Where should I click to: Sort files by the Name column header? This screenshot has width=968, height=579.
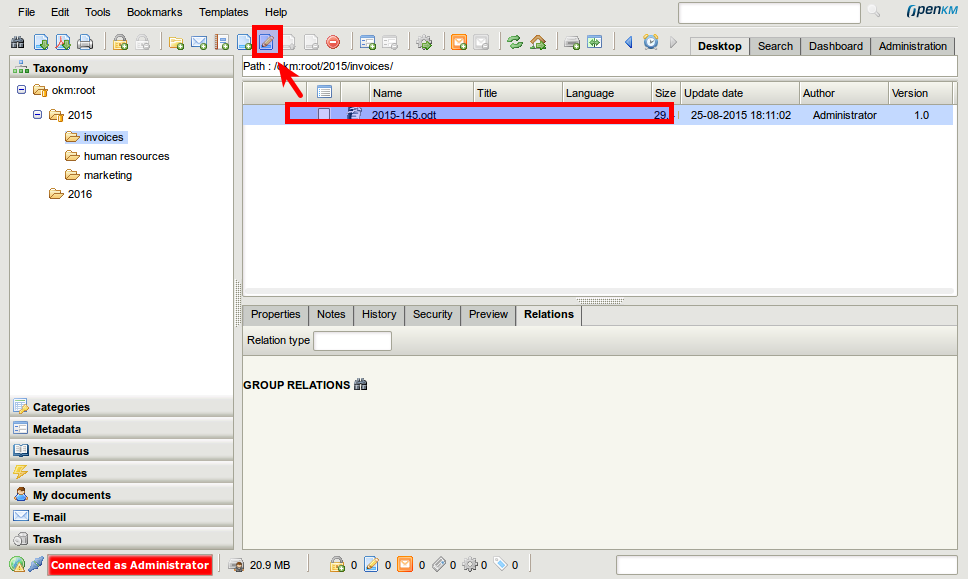(388, 93)
